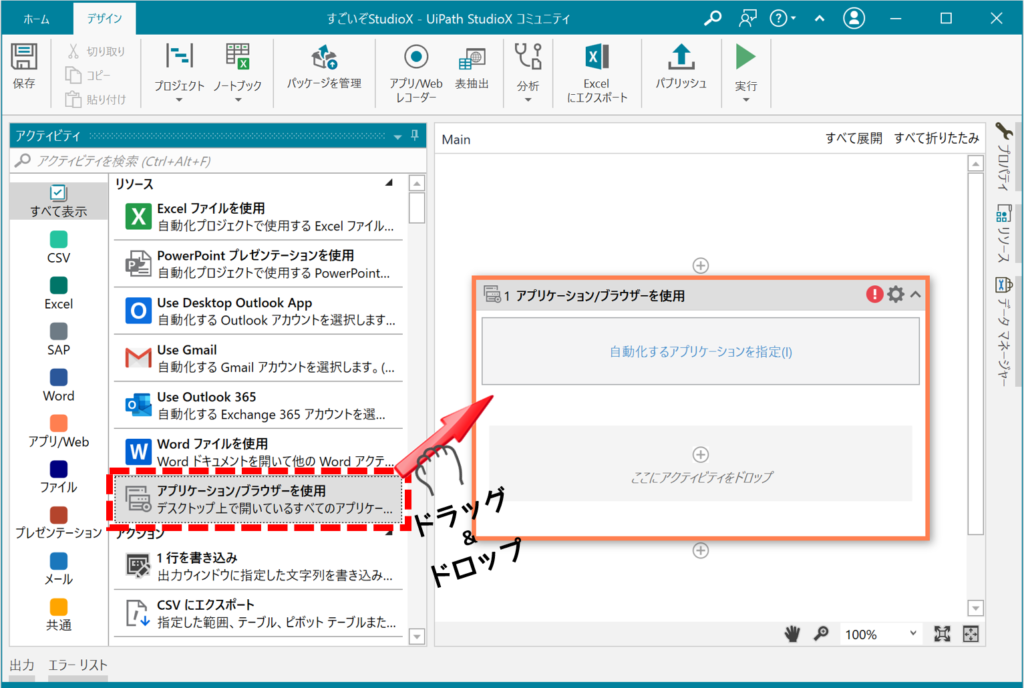Viewport: 1024px width, 688px height.
Task: Open the Output (出力) panel tab
Action: (x=22, y=665)
